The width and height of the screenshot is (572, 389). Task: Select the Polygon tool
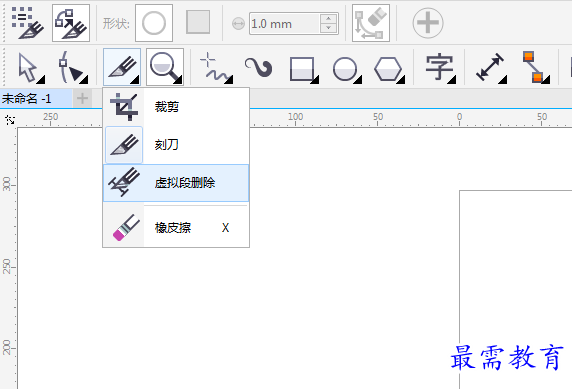389,69
